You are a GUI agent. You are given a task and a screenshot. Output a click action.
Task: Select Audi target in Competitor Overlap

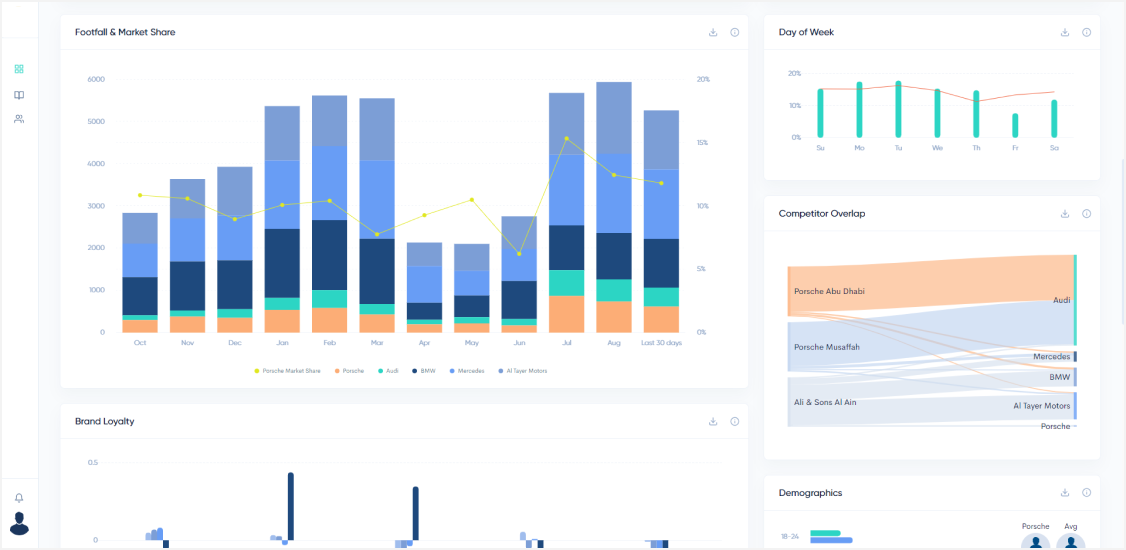[x=1075, y=300]
